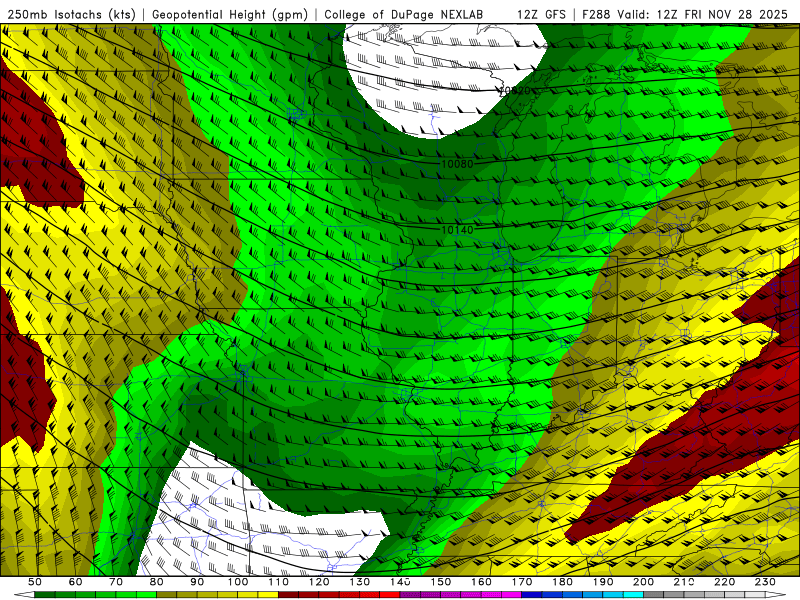Click the color scale label 50
800x600 pixels.
point(35,582)
